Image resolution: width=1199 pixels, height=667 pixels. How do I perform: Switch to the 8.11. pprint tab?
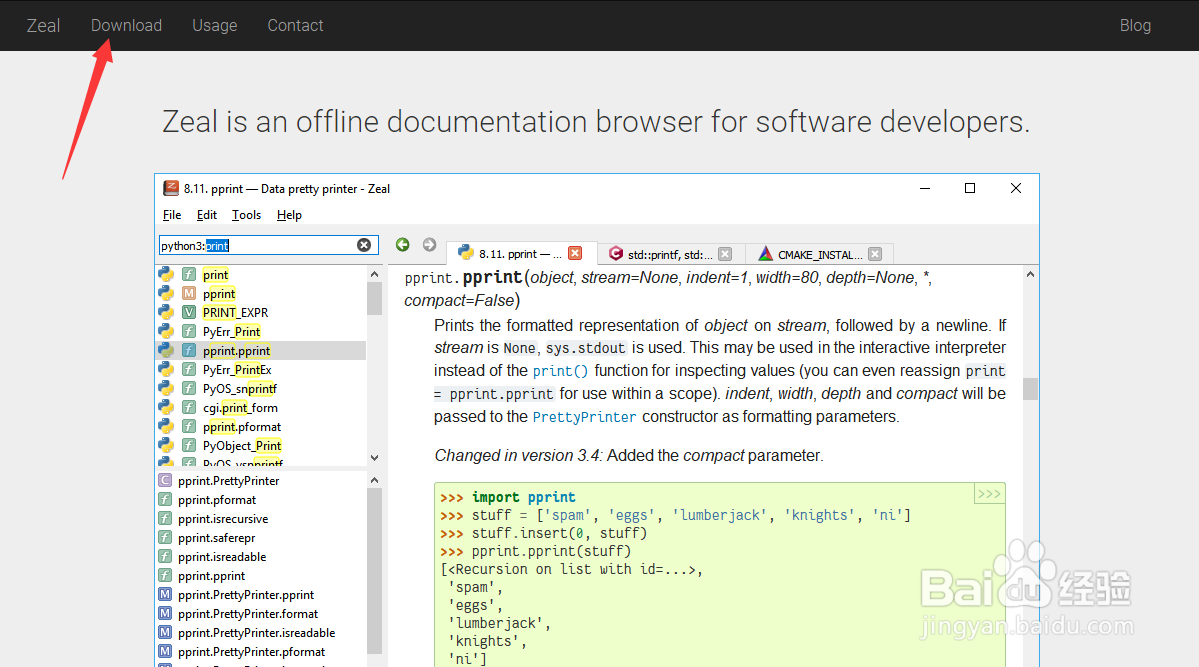click(520, 254)
